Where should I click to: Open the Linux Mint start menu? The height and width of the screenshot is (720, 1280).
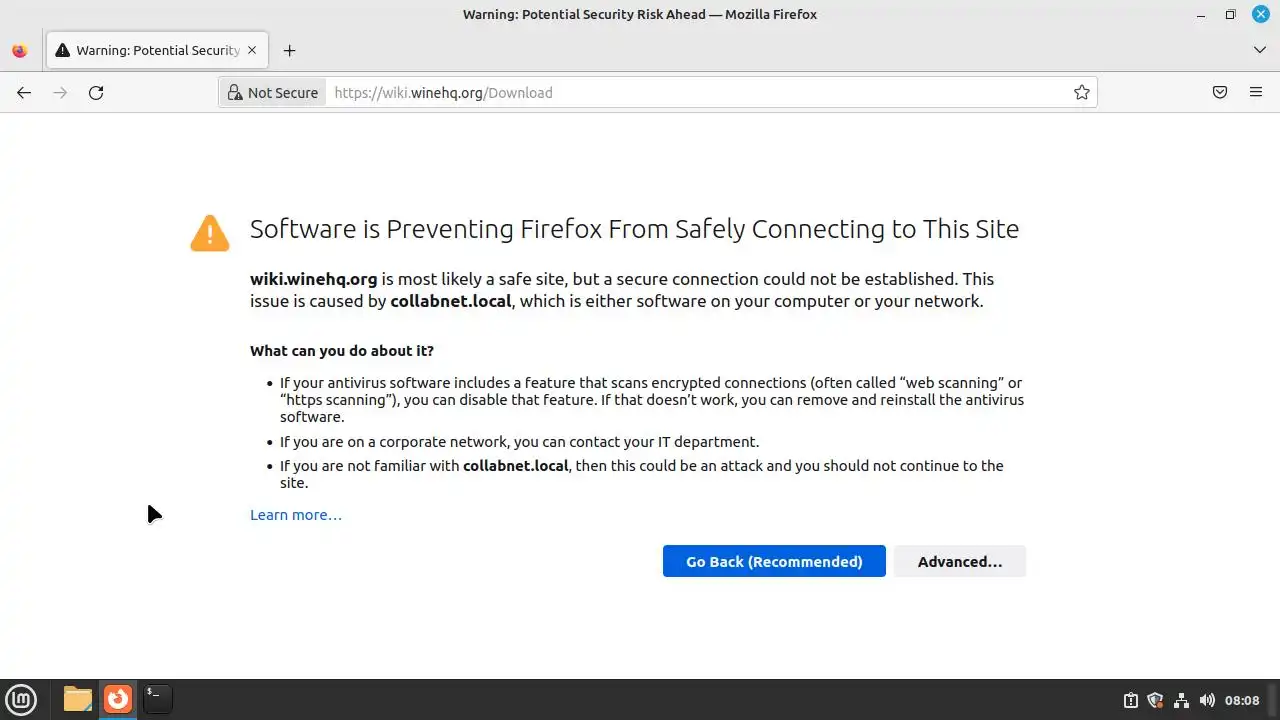tap(21, 699)
